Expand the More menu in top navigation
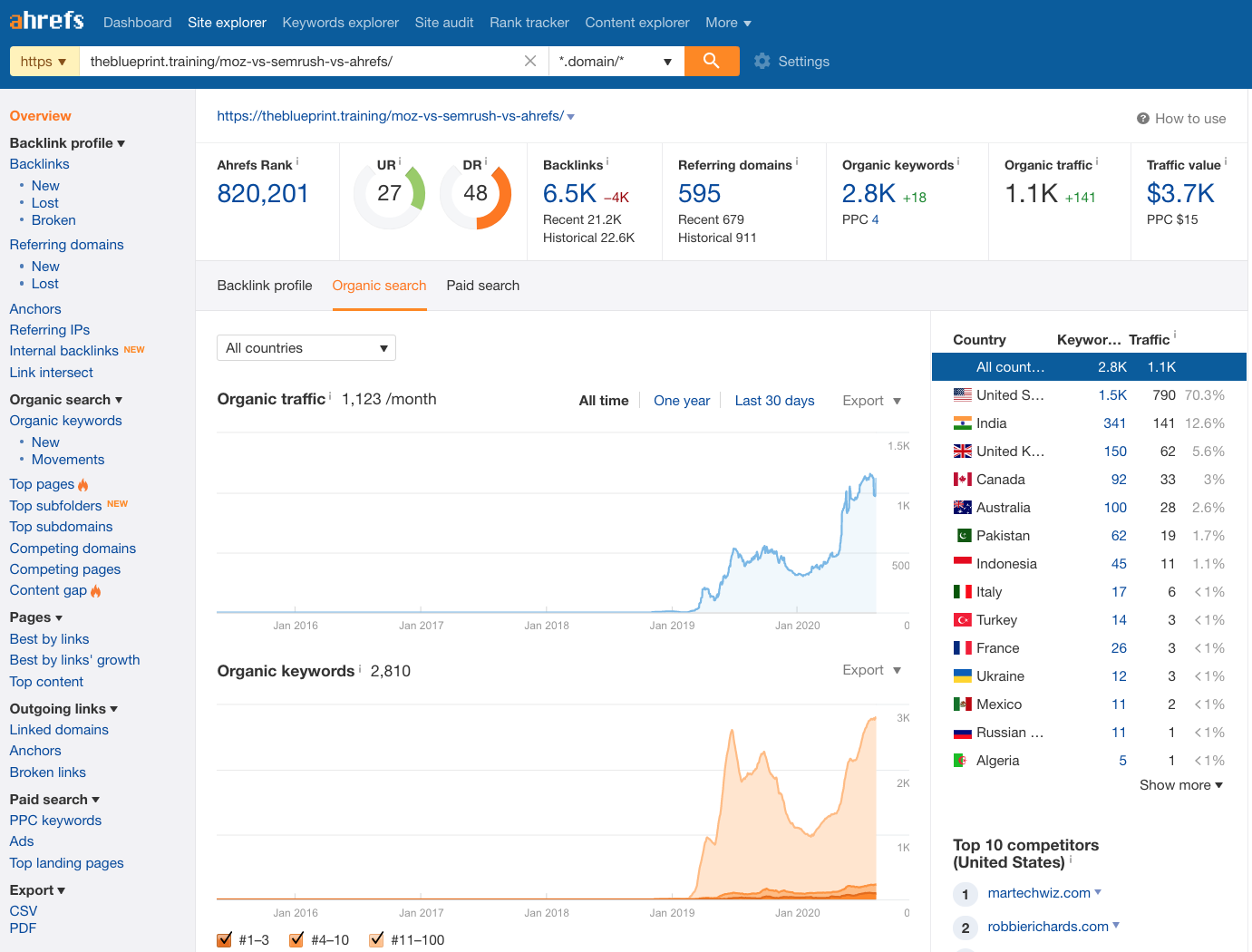 click(x=729, y=23)
